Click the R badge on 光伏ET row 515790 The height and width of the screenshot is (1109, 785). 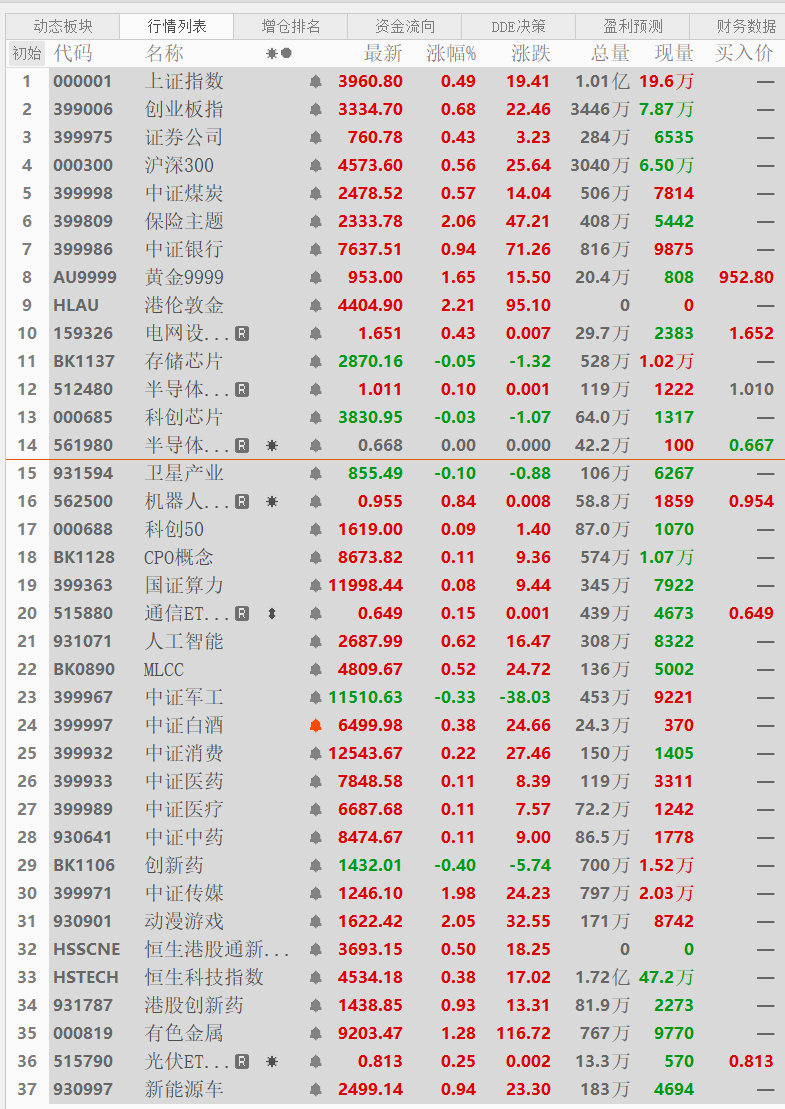coord(242,1062)
